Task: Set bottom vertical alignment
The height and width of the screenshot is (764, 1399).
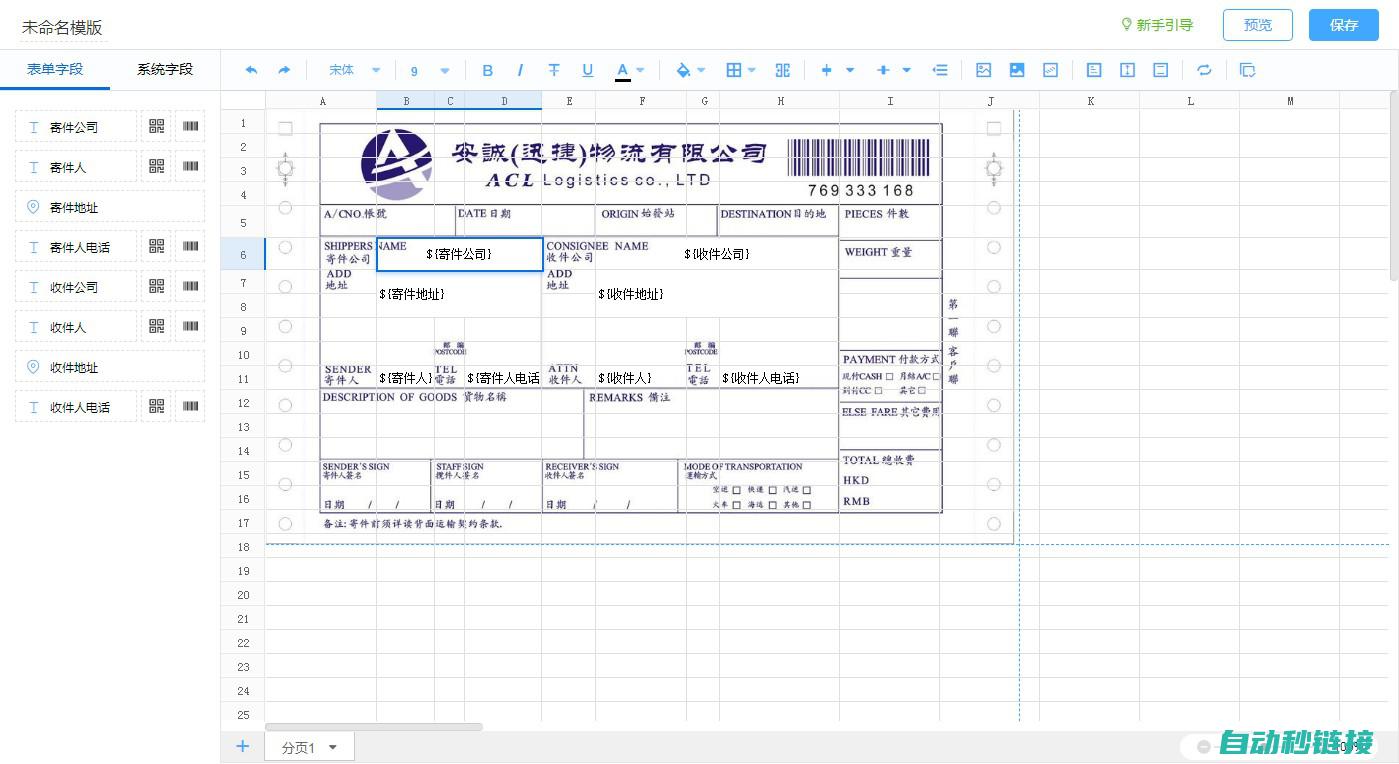Action: pyautogui.click(x=1161, y=70)
